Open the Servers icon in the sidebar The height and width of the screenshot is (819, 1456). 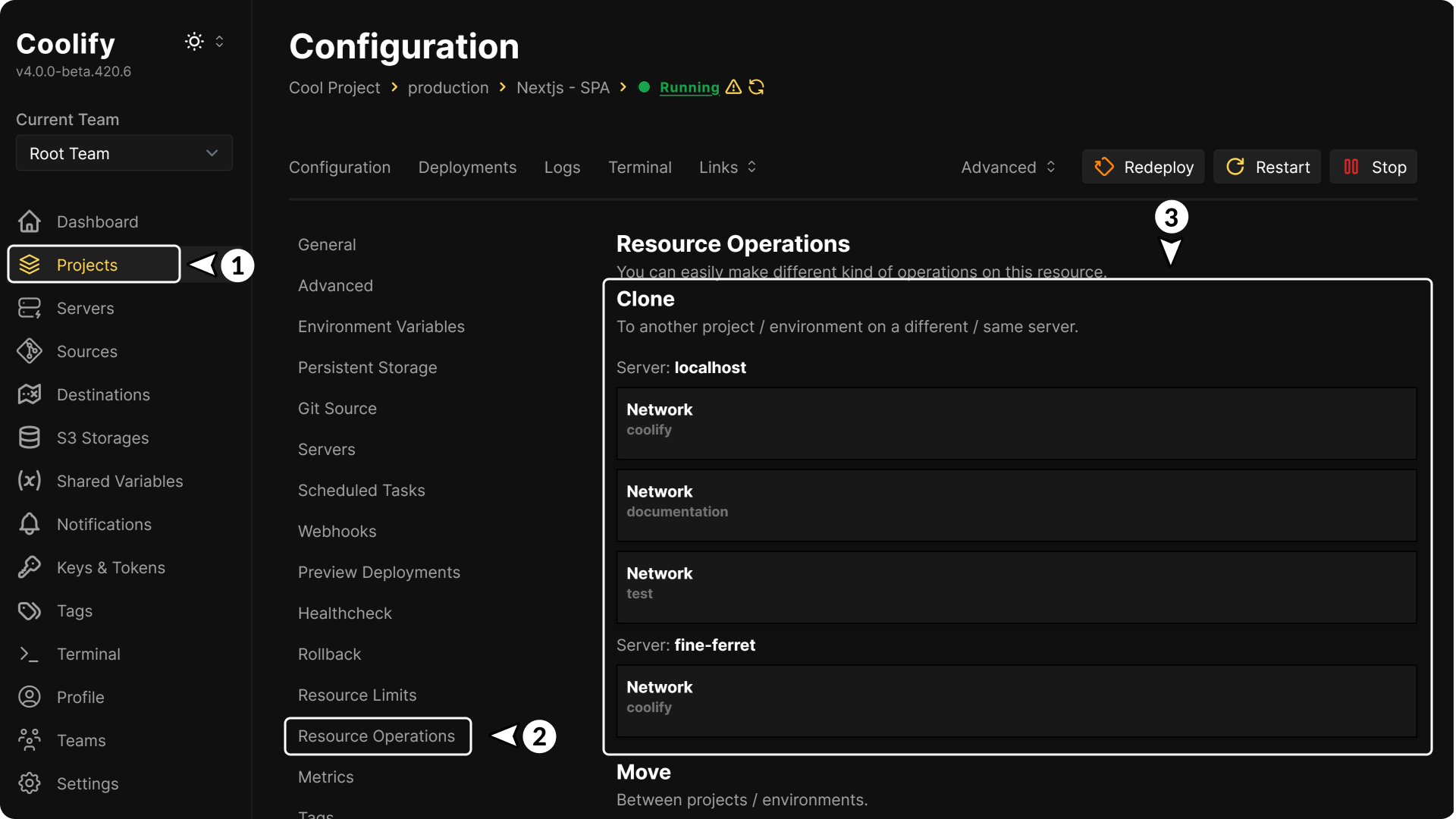pos(29,308)
